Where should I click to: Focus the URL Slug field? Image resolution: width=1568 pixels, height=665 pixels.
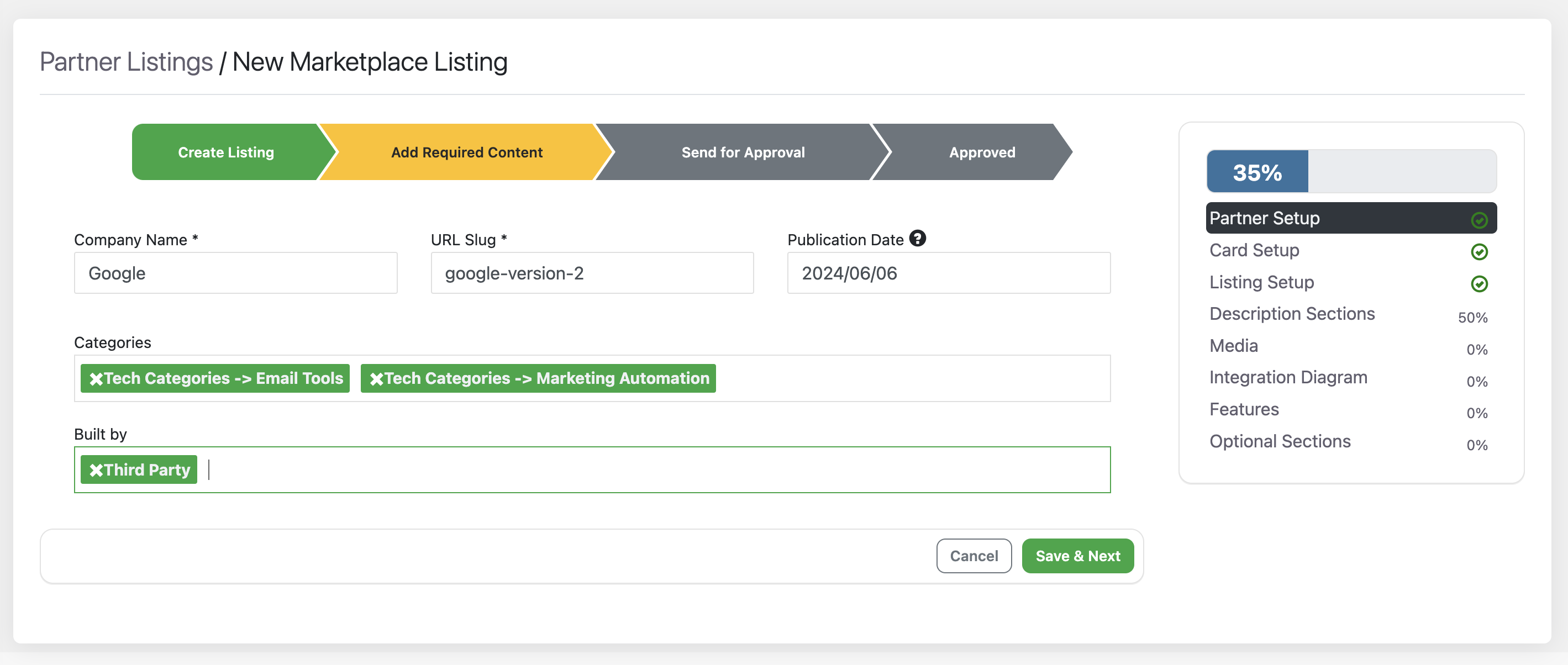click(592, 273)
